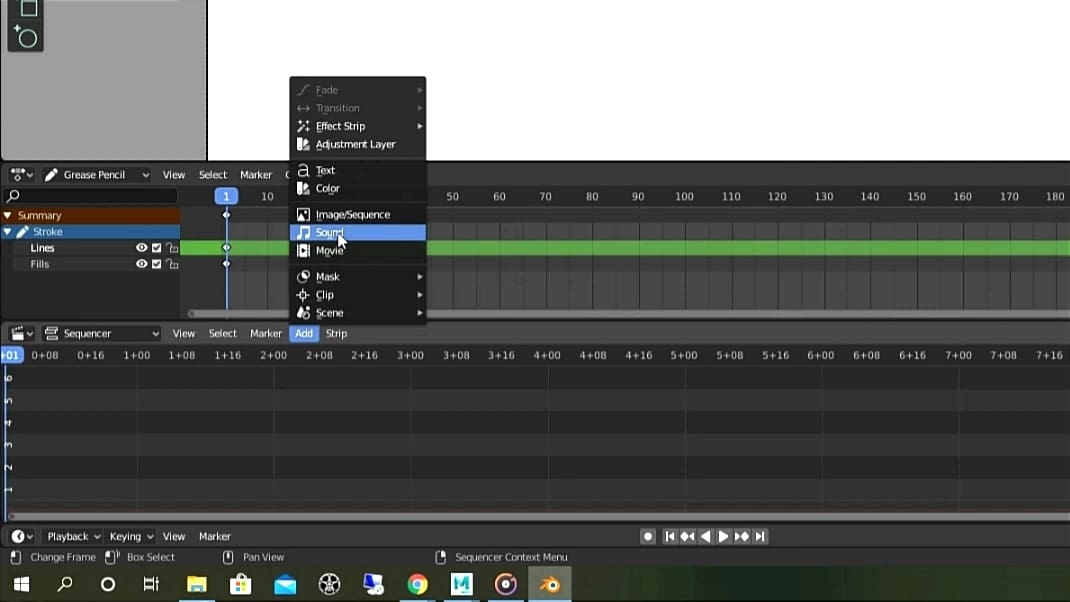Viewport: 1070px width, 602px height.
Task: Toggle the auto keying record button
Action: [648, 536]
